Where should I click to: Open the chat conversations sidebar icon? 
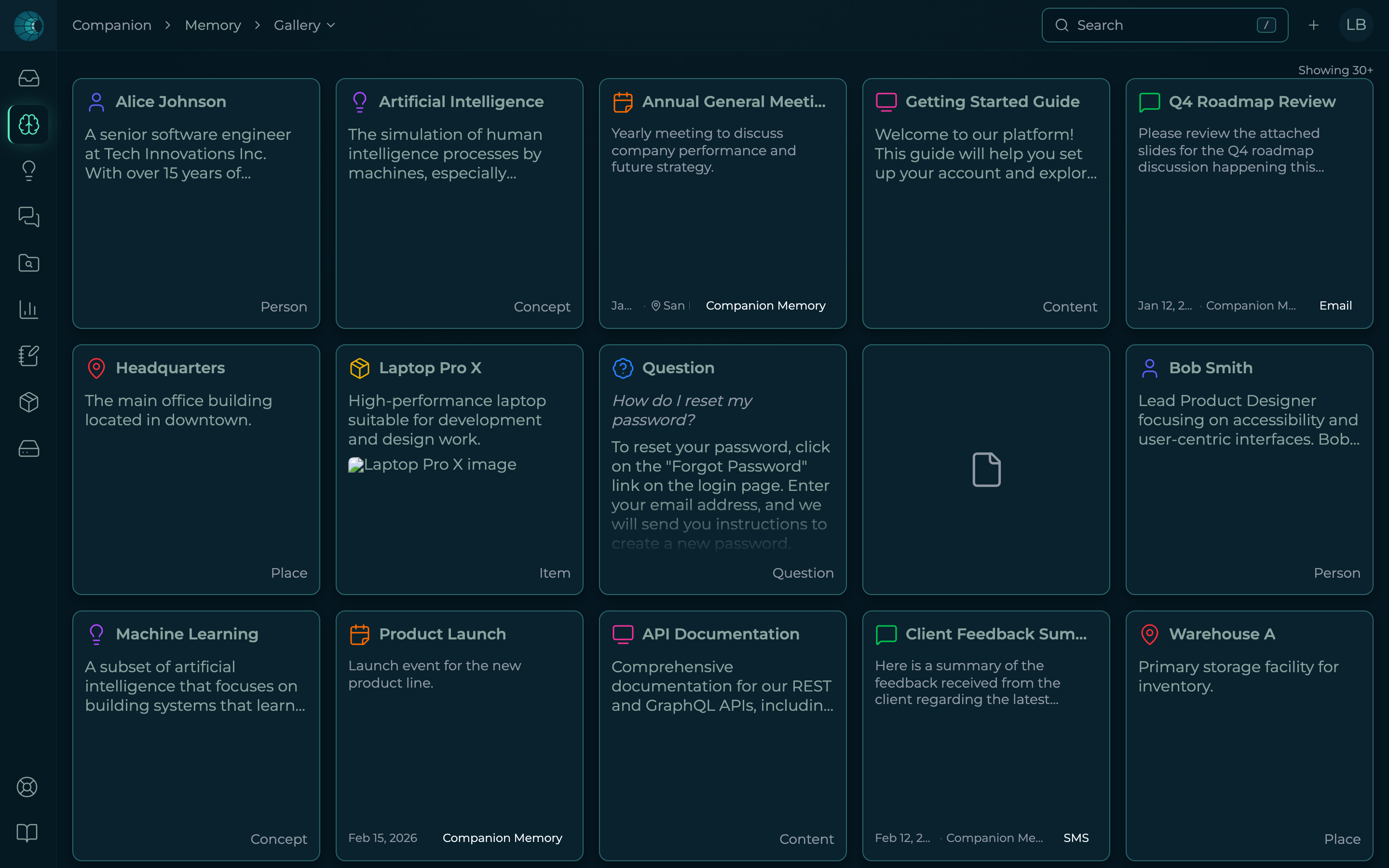tap(29, 217)
